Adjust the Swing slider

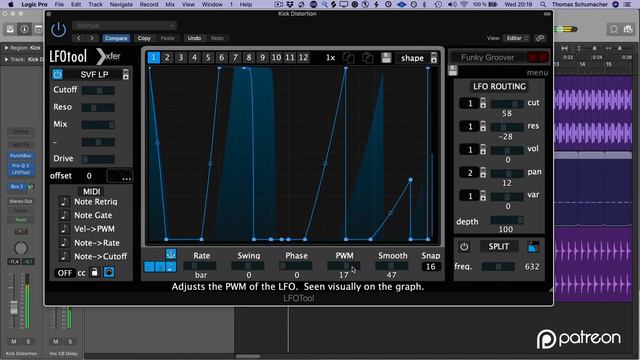248,266
